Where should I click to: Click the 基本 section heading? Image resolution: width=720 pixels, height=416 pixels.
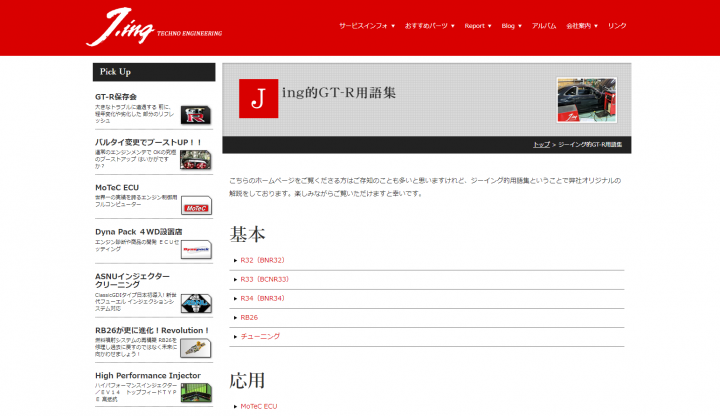click(248, 234)
